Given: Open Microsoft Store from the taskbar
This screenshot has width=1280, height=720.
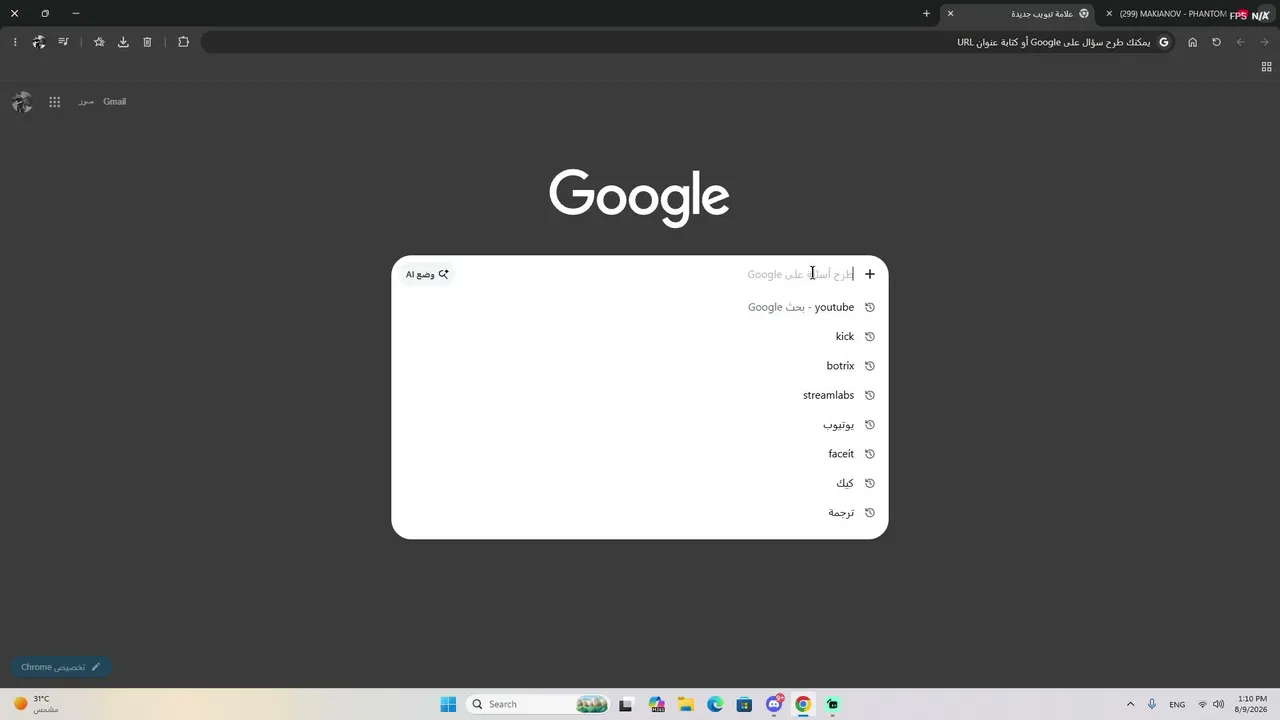Looking at the screenshot, I should (x=744, y=704).
